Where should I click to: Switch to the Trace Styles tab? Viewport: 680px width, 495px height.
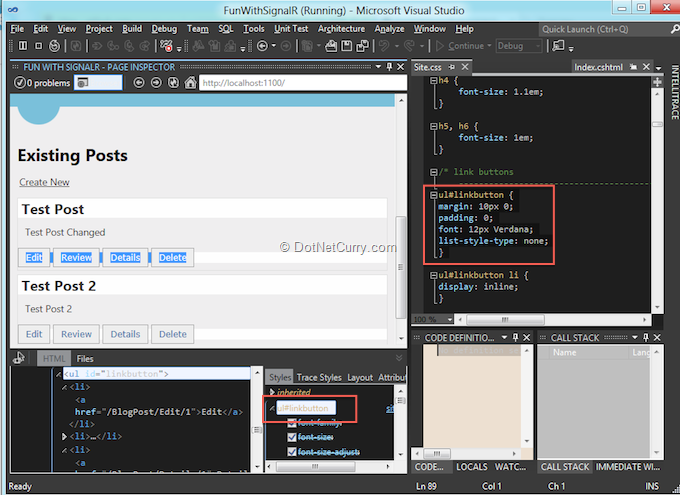pyautogui.click(x=319, y=377)
